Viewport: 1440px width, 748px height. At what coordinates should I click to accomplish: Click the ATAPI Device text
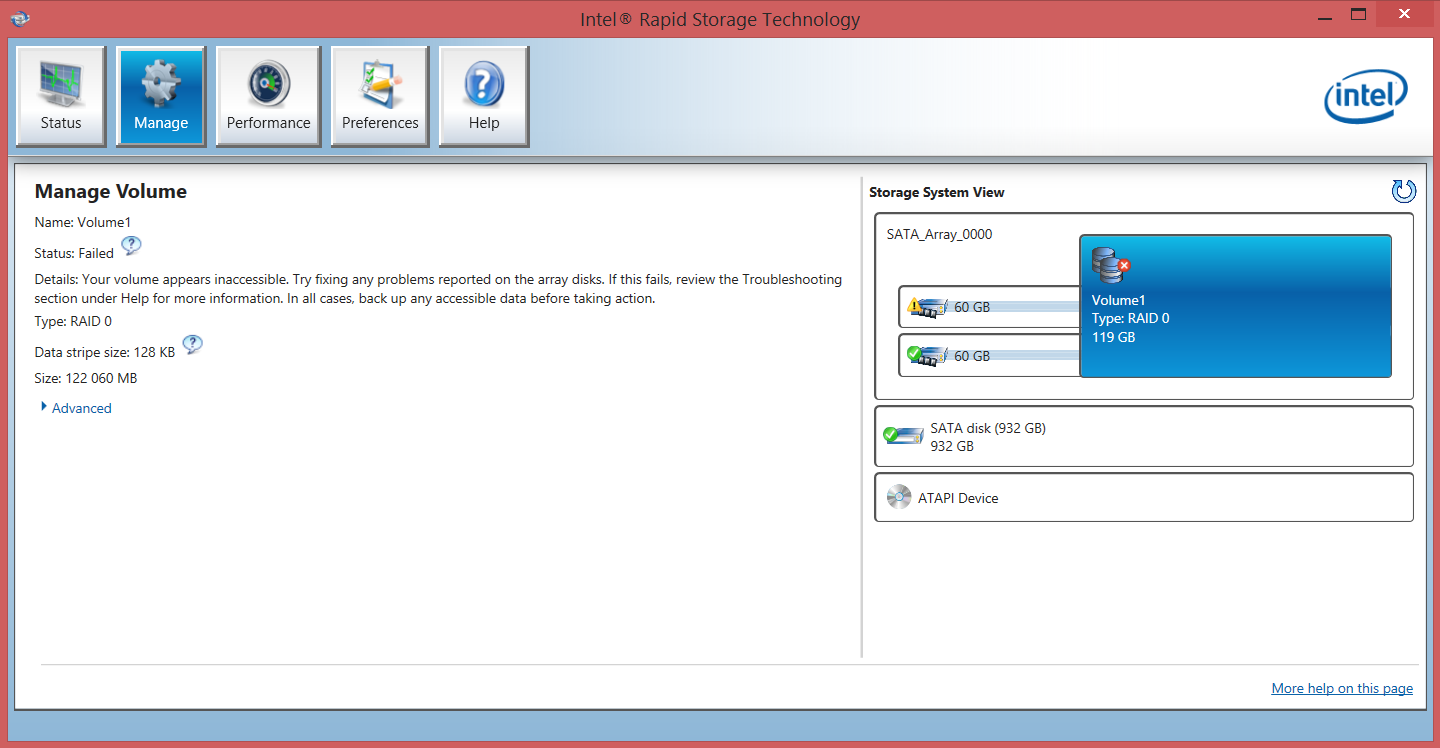coord(958,498)
